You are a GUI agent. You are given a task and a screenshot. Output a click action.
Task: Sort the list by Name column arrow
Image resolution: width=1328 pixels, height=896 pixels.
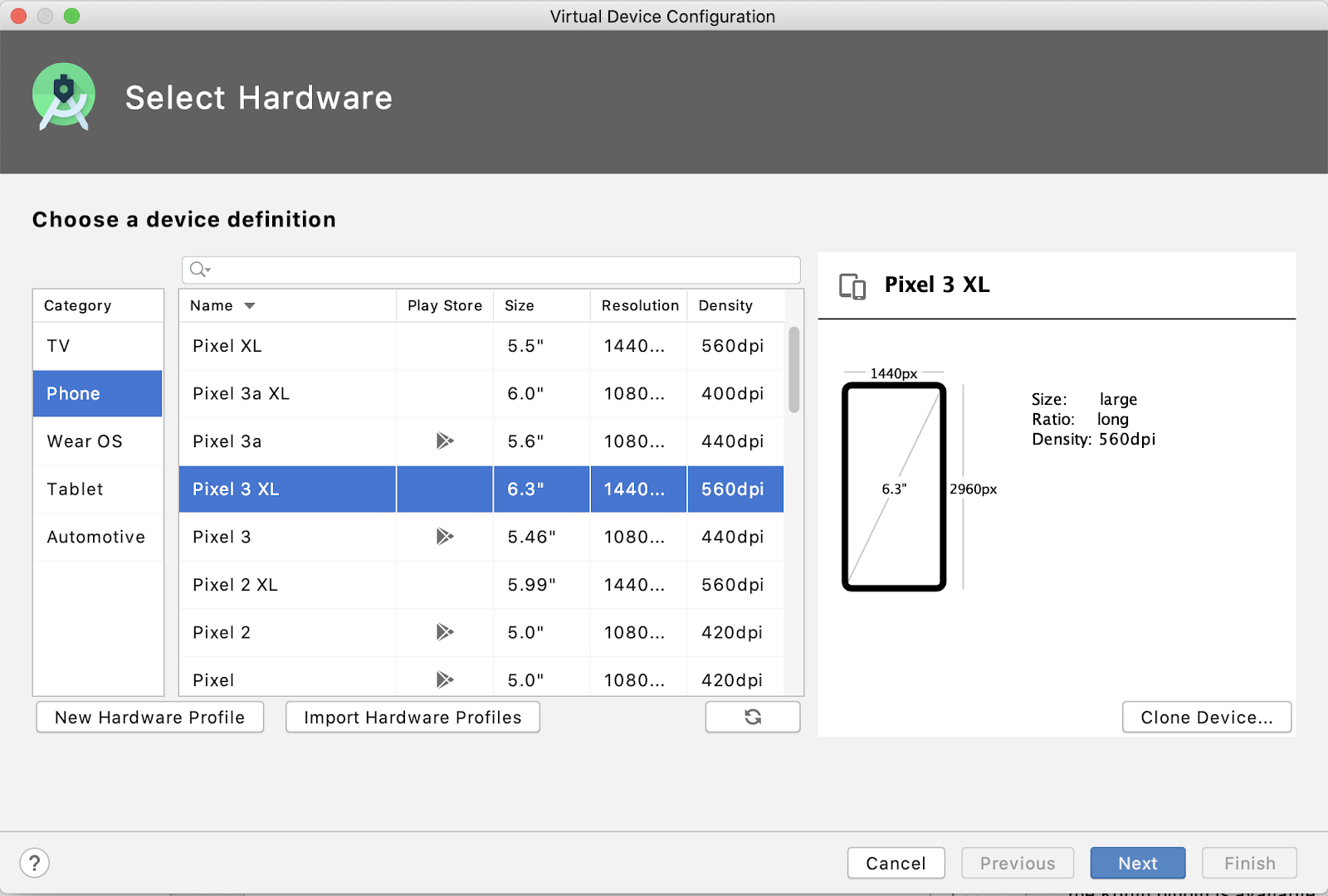click(x=250, y=306)
